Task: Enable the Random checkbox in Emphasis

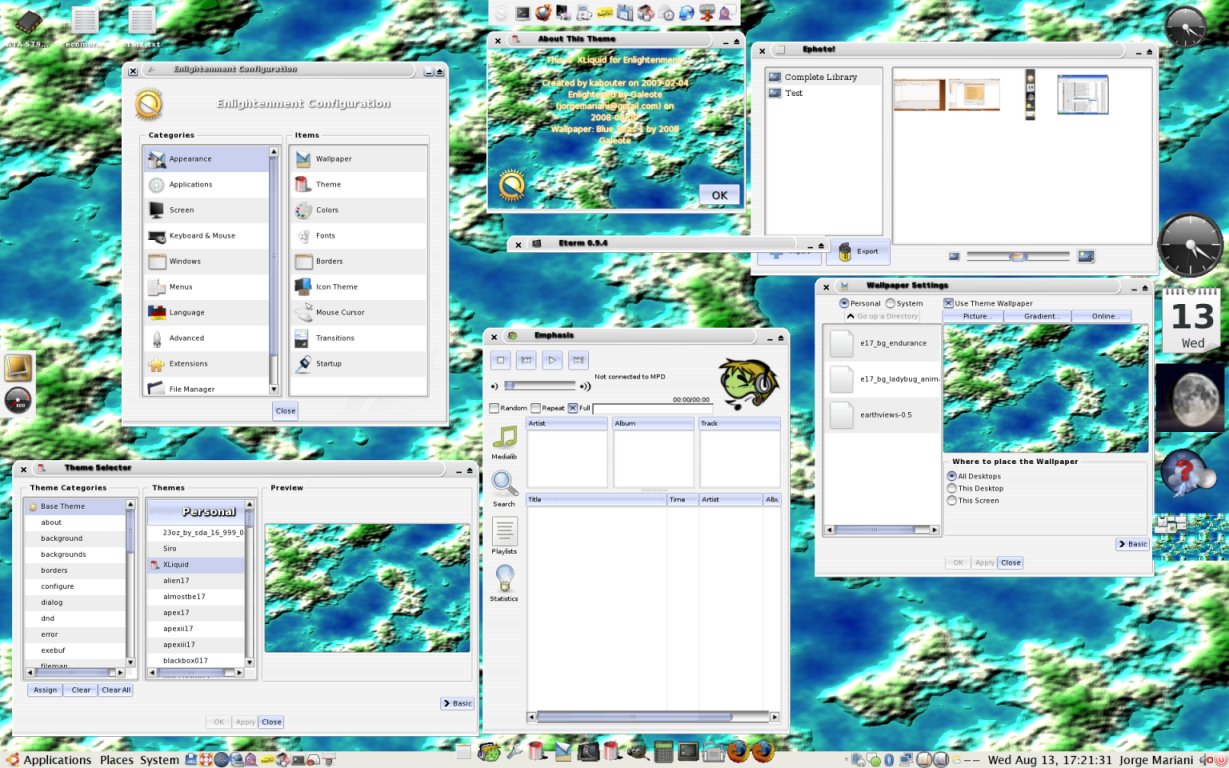Action: coord(494,408)
